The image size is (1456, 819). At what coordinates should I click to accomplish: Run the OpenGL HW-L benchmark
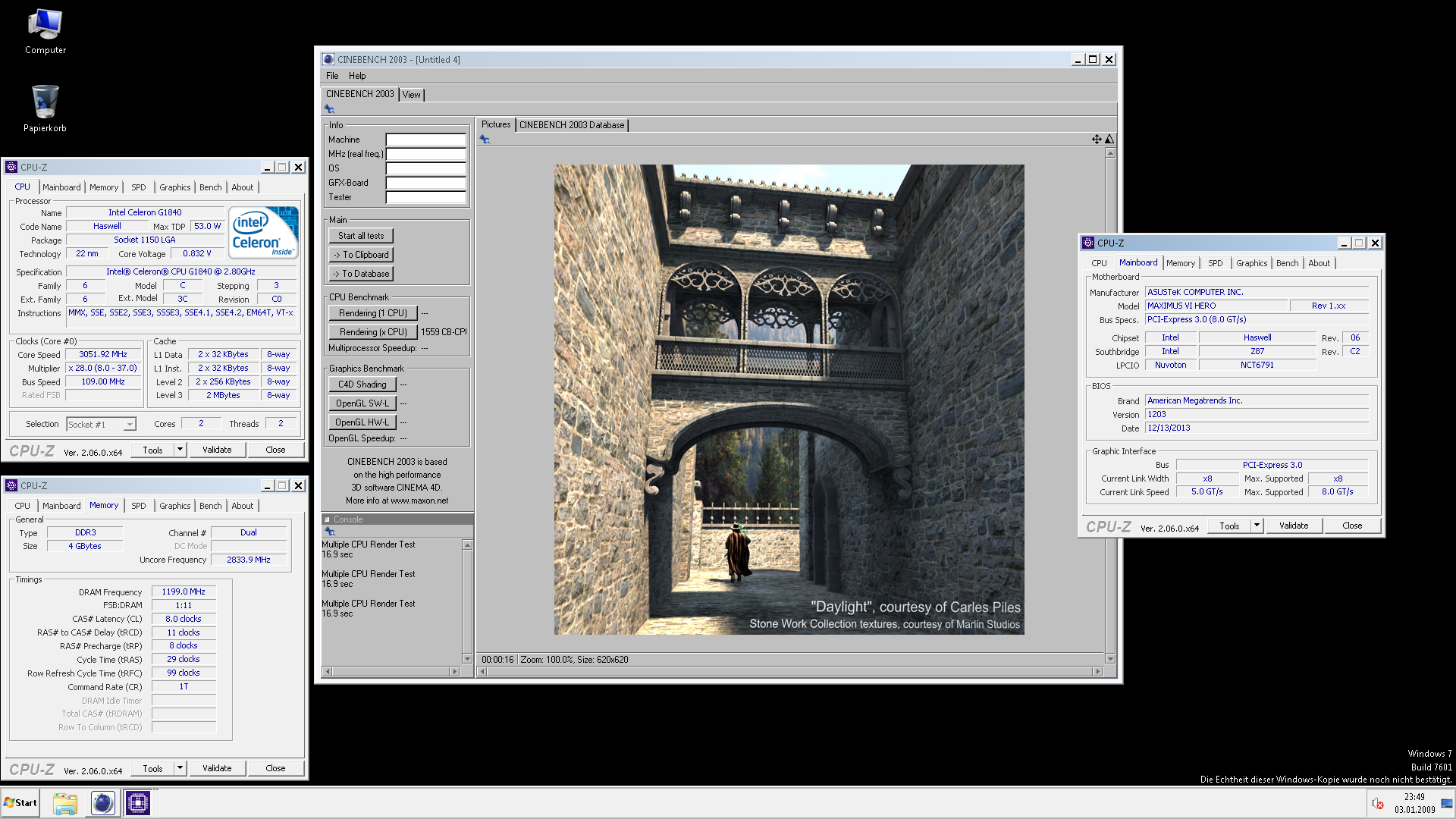(x=362, y=422)
